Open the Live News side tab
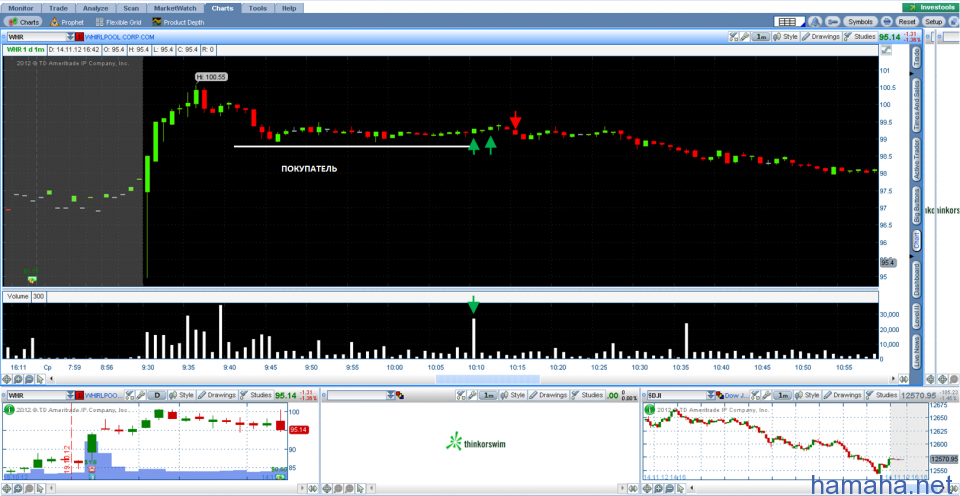 917,352
